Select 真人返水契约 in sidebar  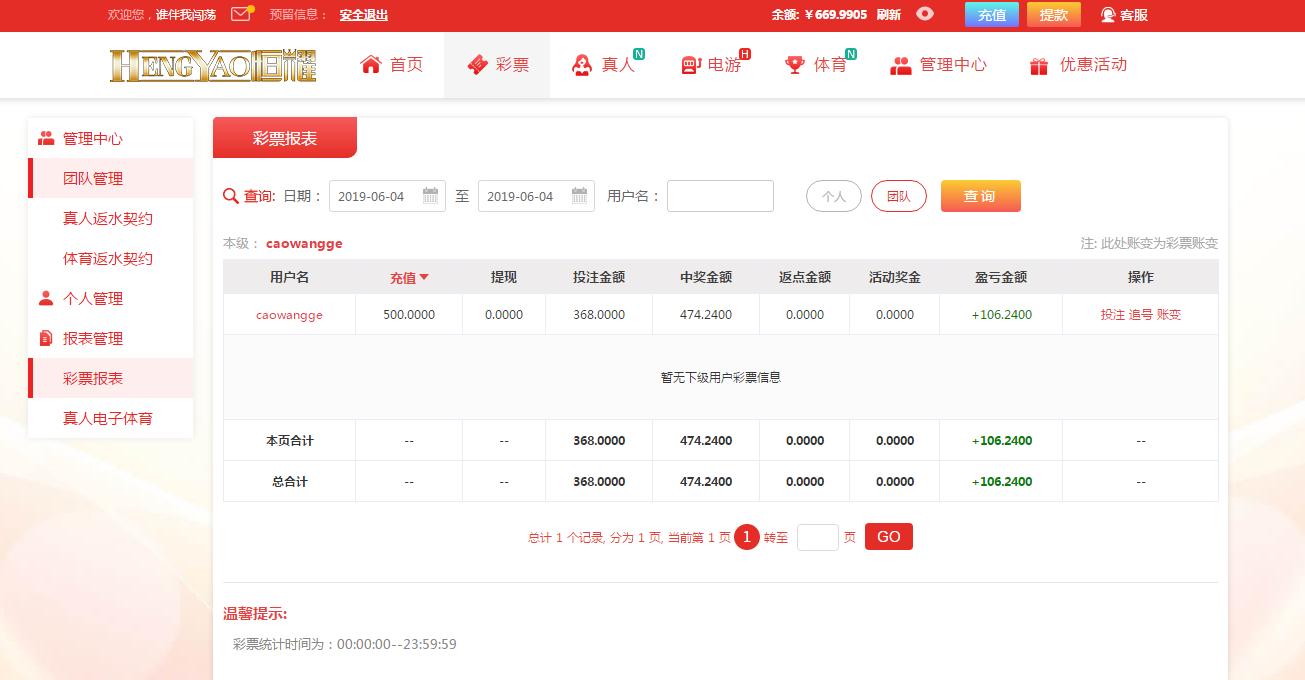(110, 218)
